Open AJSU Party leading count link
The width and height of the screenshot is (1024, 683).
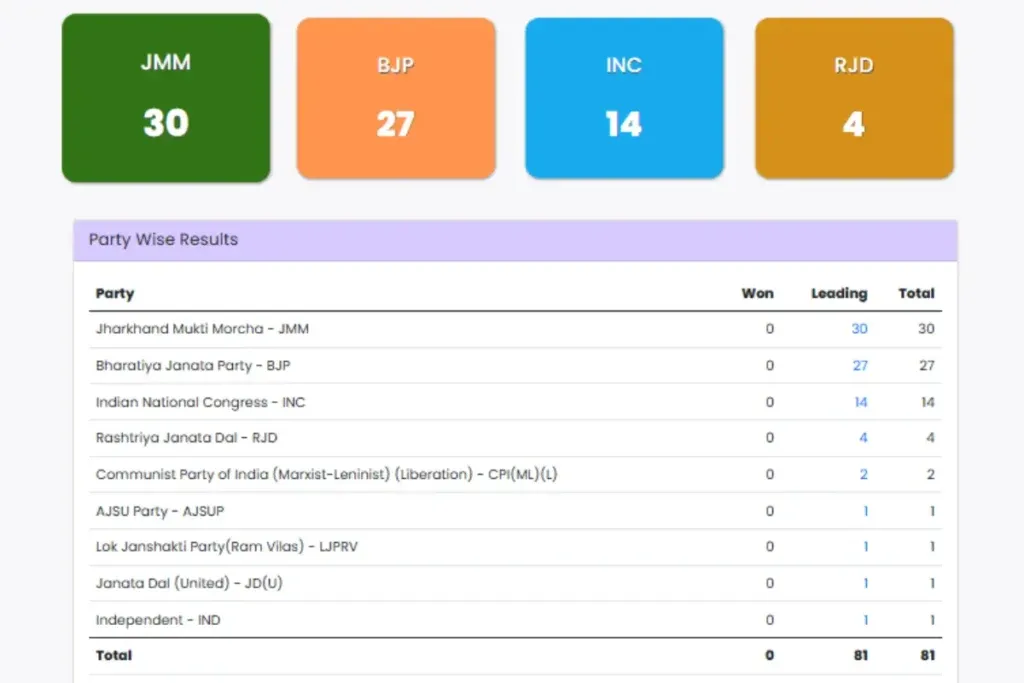[865, 511]
